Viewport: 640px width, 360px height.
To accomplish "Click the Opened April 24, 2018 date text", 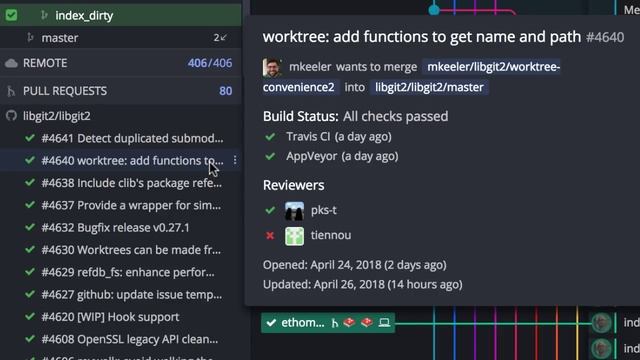I will click(x=354, y=265).
